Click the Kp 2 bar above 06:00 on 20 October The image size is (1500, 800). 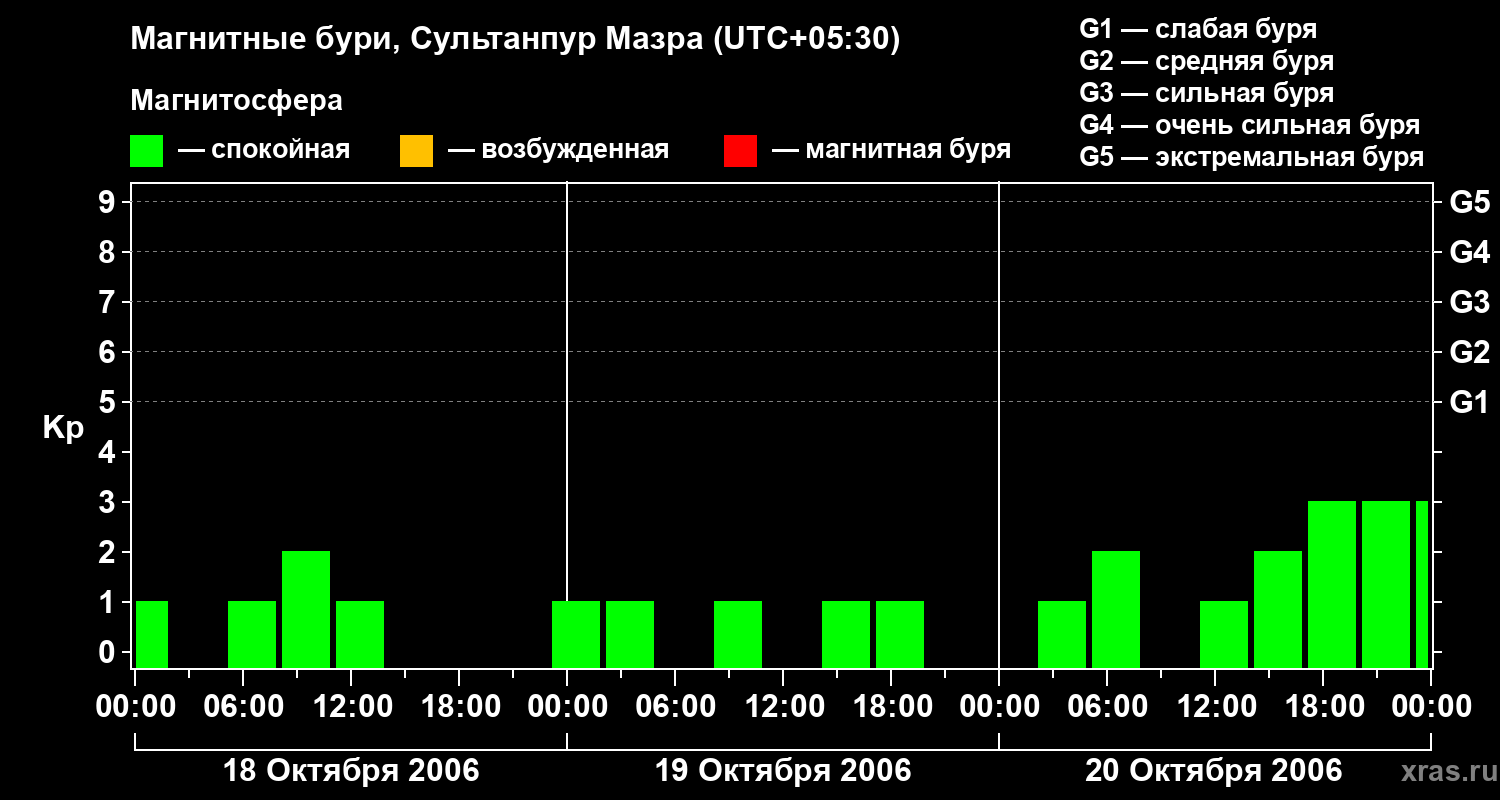(1116, 609)
